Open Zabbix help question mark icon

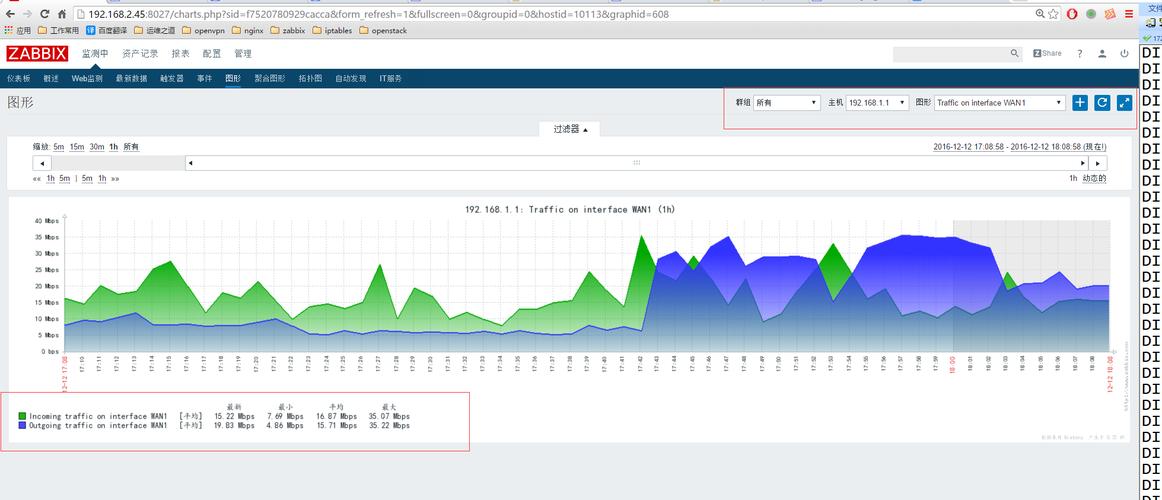(1080, 53)
